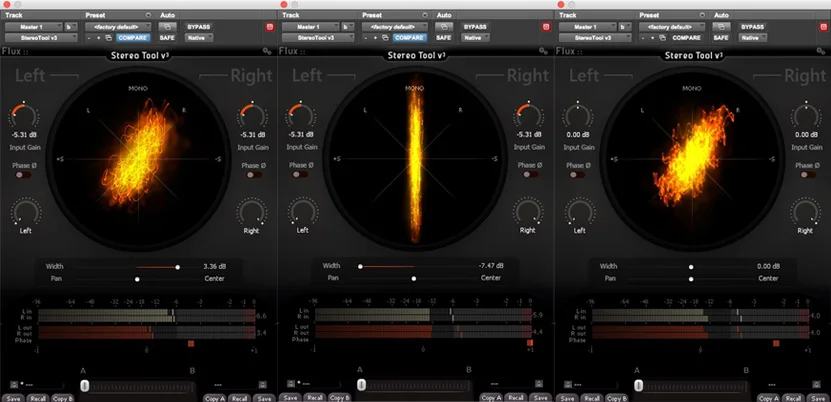Click A/B morph slider handle in middle window
The width and height of the screenshot is (831, 402).
[x=361, y=385]
